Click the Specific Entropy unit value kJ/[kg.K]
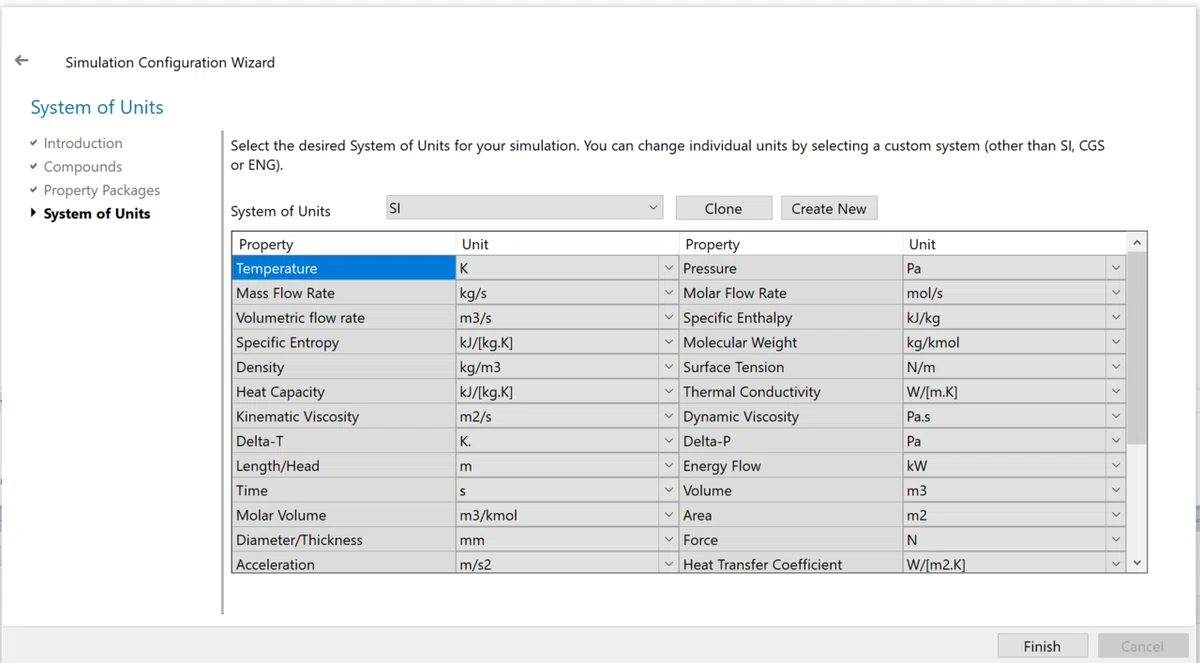 click(486, 342)
